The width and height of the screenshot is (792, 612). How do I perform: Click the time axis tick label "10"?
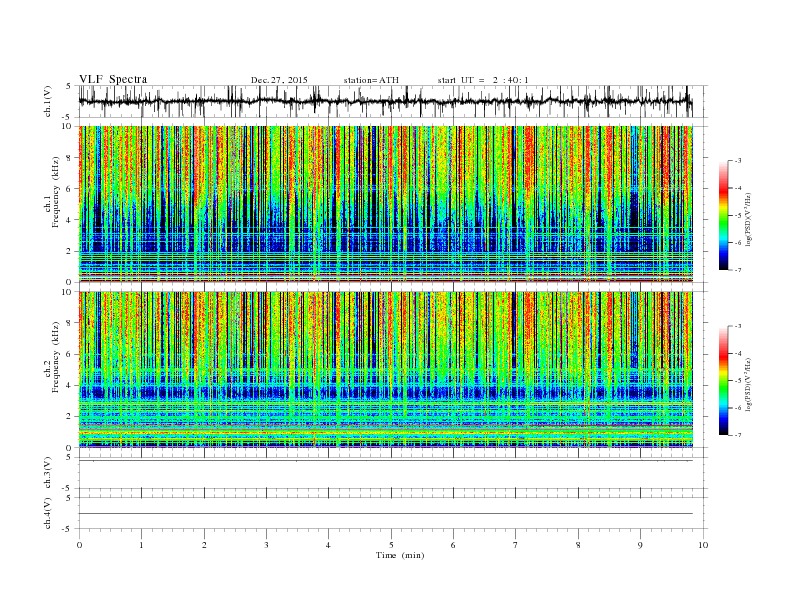click(x=703, y=545)
